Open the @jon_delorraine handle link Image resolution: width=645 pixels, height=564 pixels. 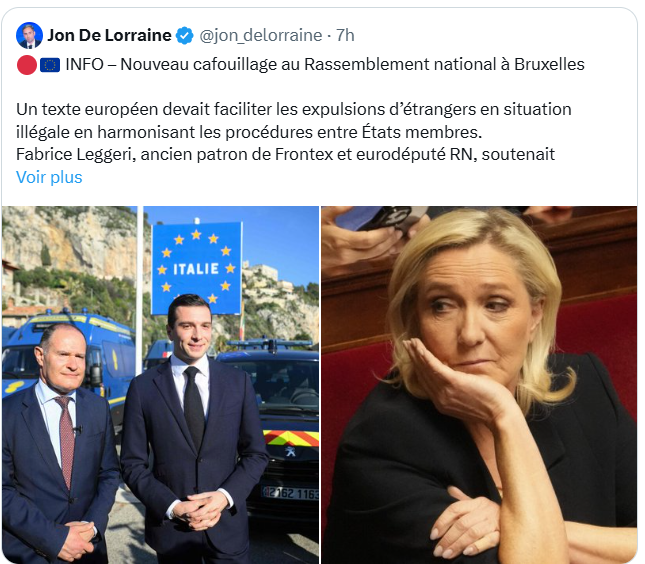tap(260, 35)
